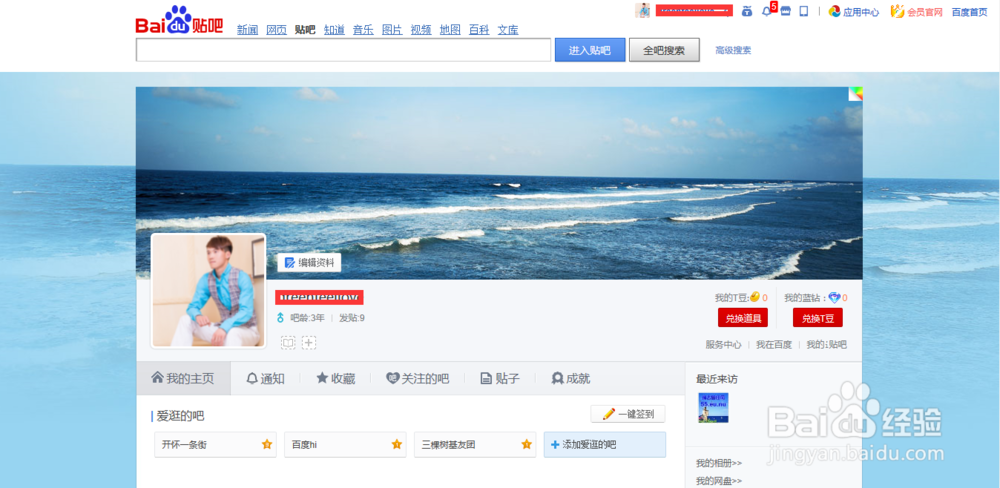Open 应用中心 app center

(854, 11)
